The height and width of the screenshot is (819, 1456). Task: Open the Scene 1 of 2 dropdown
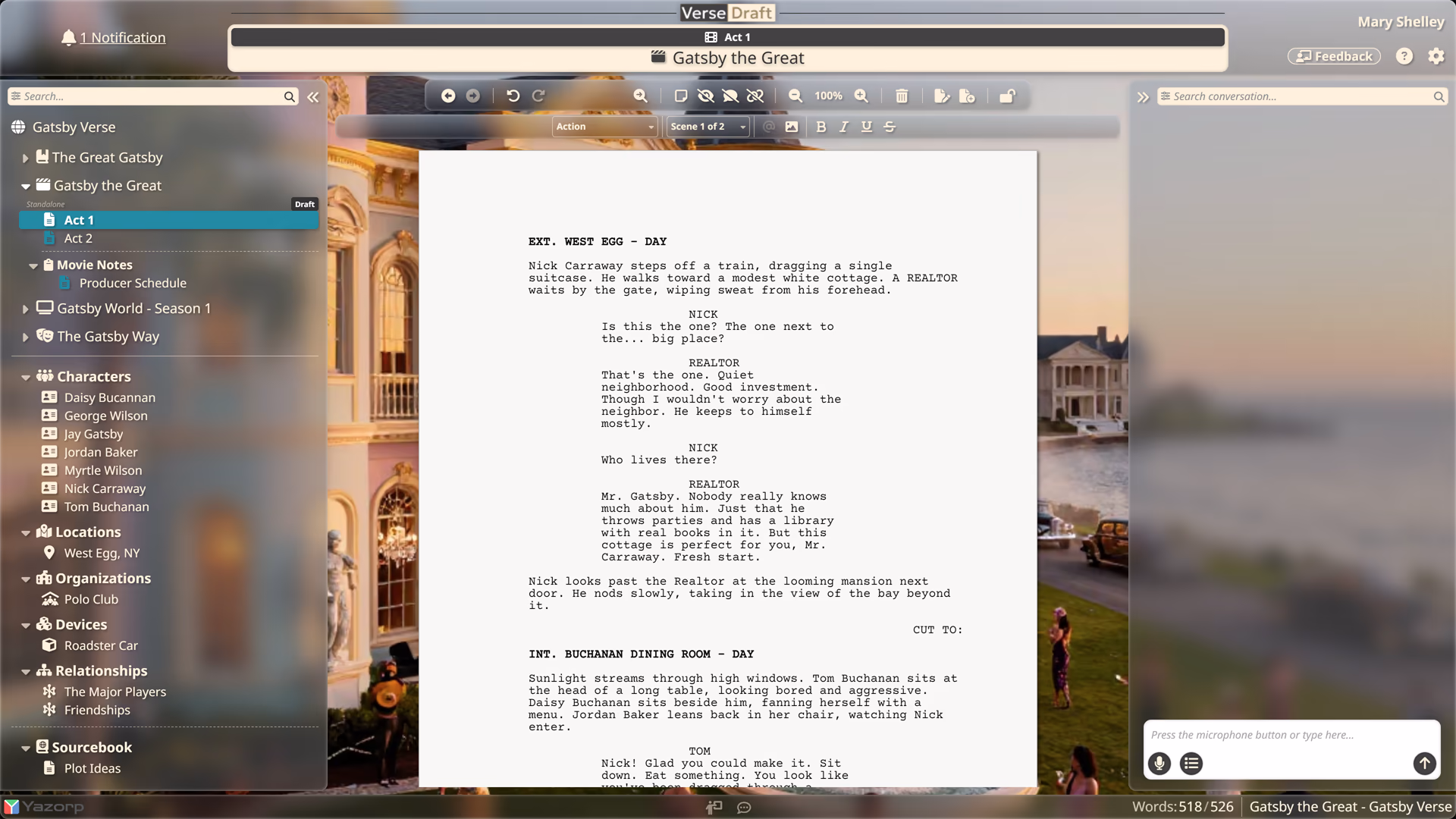pyautogui.click(x=708, y=127)
